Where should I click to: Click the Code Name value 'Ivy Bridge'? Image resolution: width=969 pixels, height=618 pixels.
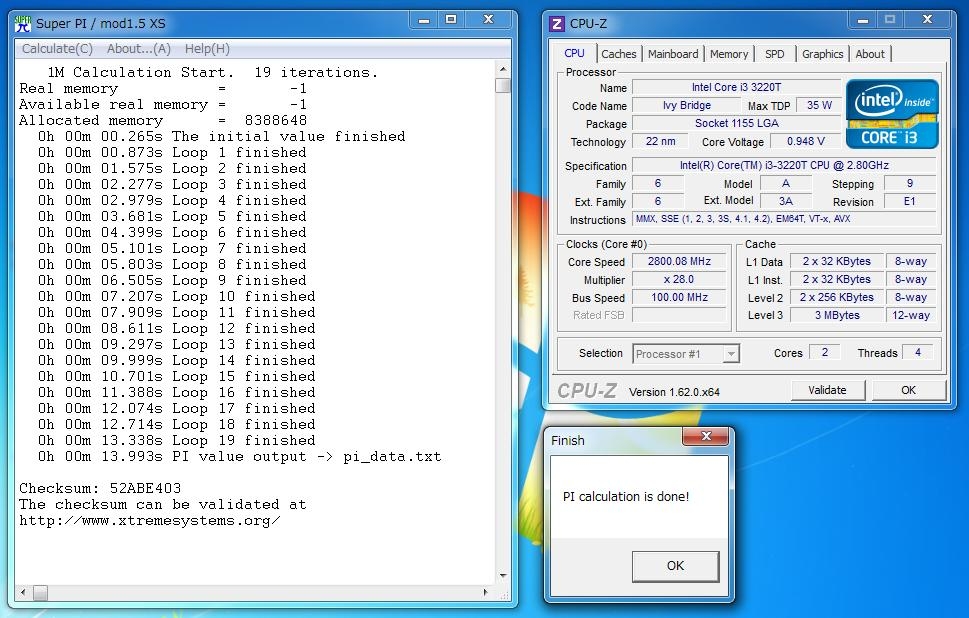click(687, 106)
